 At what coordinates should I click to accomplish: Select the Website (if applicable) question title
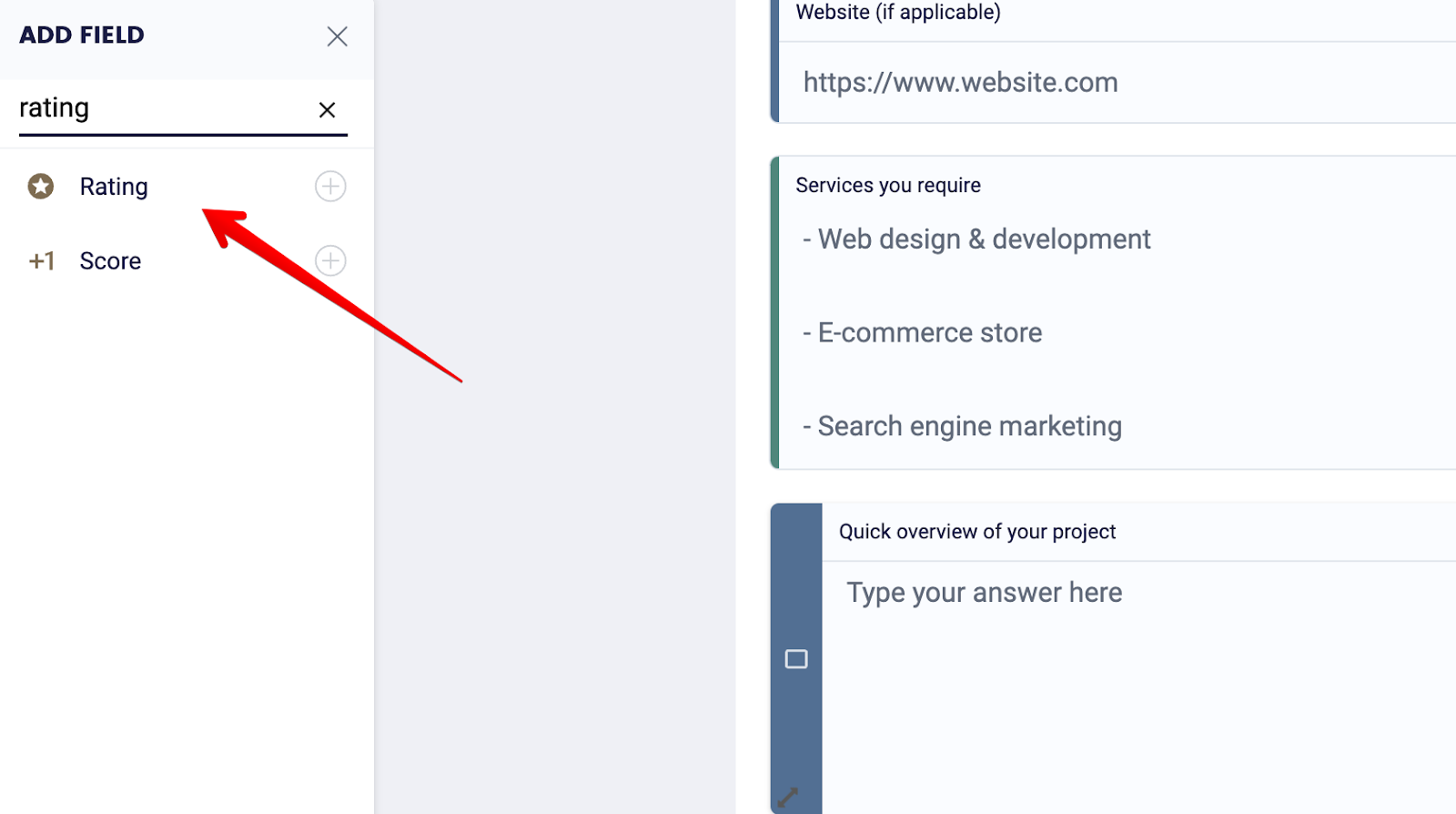tap(898, 12)
